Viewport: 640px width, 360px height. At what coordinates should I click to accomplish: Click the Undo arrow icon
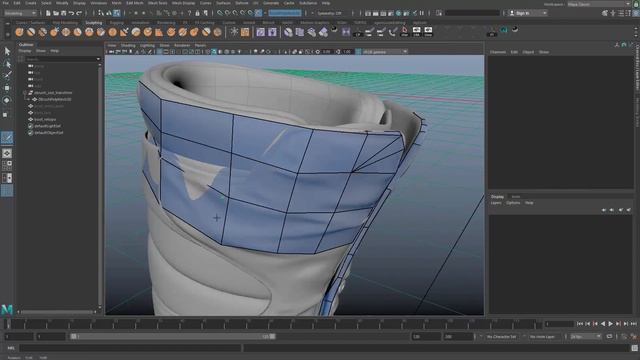pyautogui.click(x=71, y=13)
